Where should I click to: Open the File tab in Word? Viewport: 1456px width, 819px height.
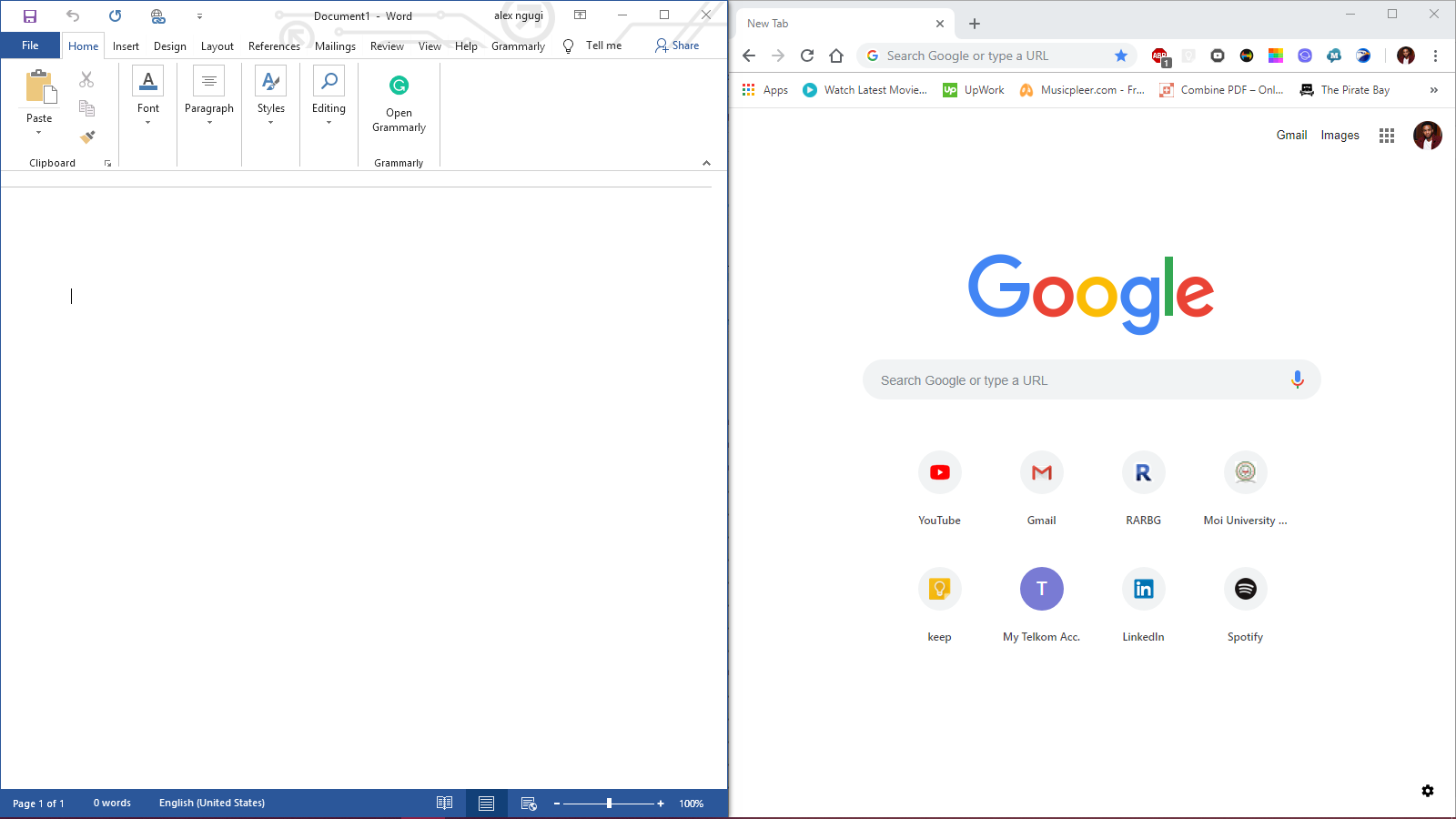tap(30, 45)
